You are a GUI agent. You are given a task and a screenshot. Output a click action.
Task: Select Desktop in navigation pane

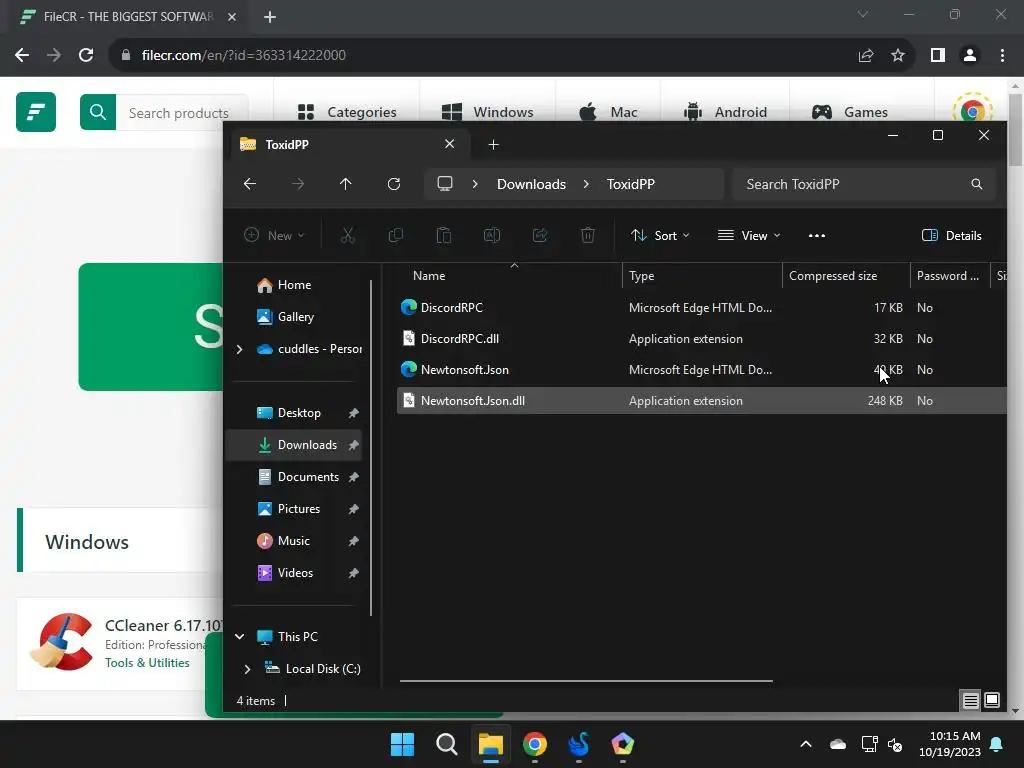298,413
